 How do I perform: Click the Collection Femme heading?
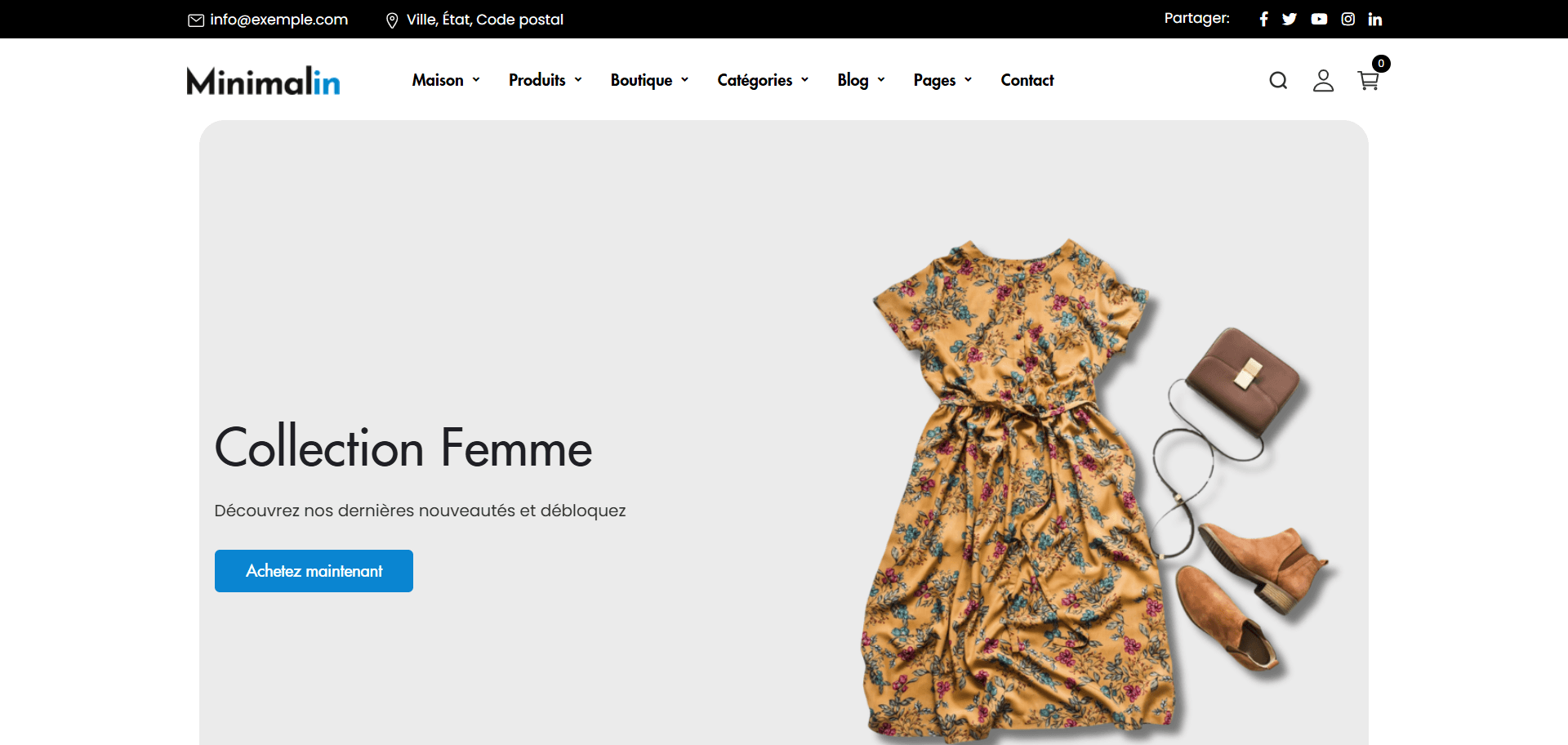coord(403,448)
